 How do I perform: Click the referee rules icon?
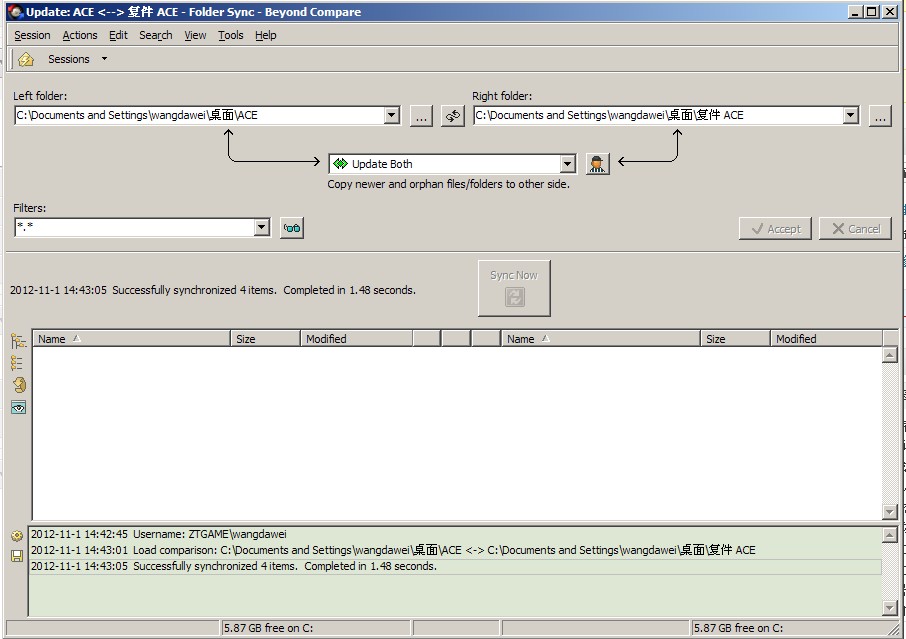pyautogui.click(x=597, y=164)
